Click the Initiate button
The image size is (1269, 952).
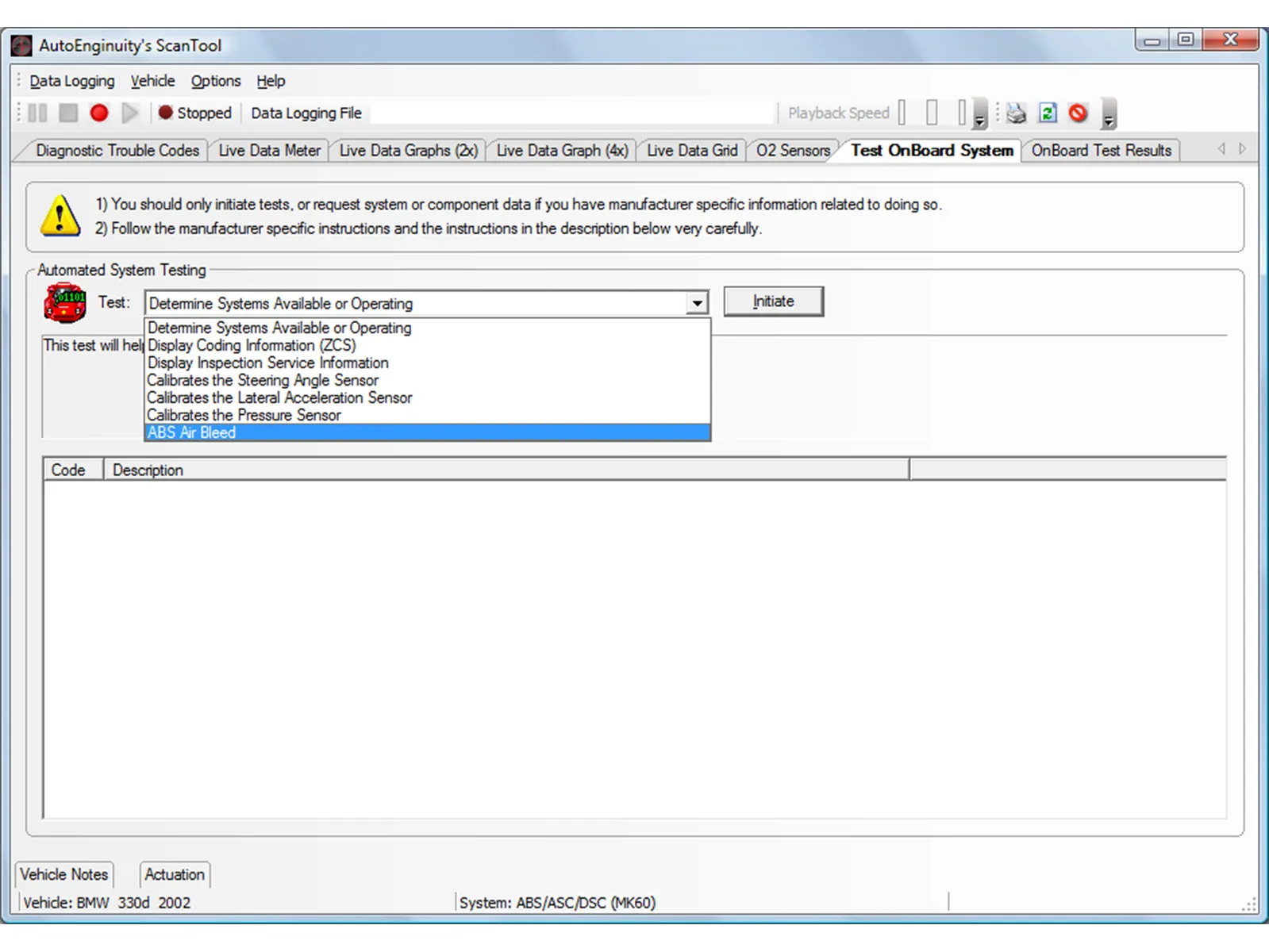pyautogui.click(x=774, y=301)
